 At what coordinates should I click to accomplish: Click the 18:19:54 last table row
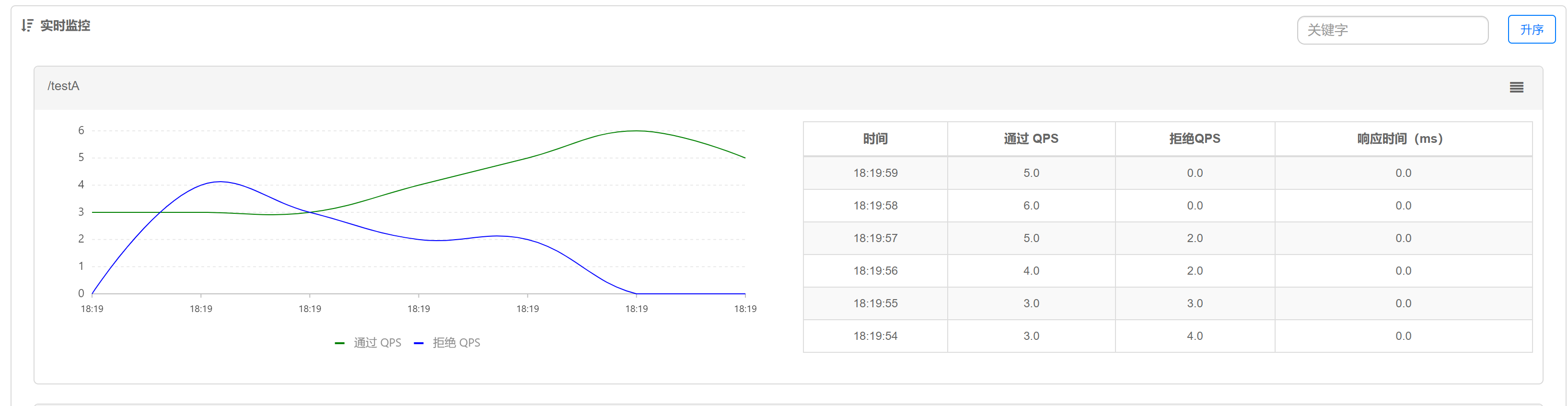click(1167, 336)
